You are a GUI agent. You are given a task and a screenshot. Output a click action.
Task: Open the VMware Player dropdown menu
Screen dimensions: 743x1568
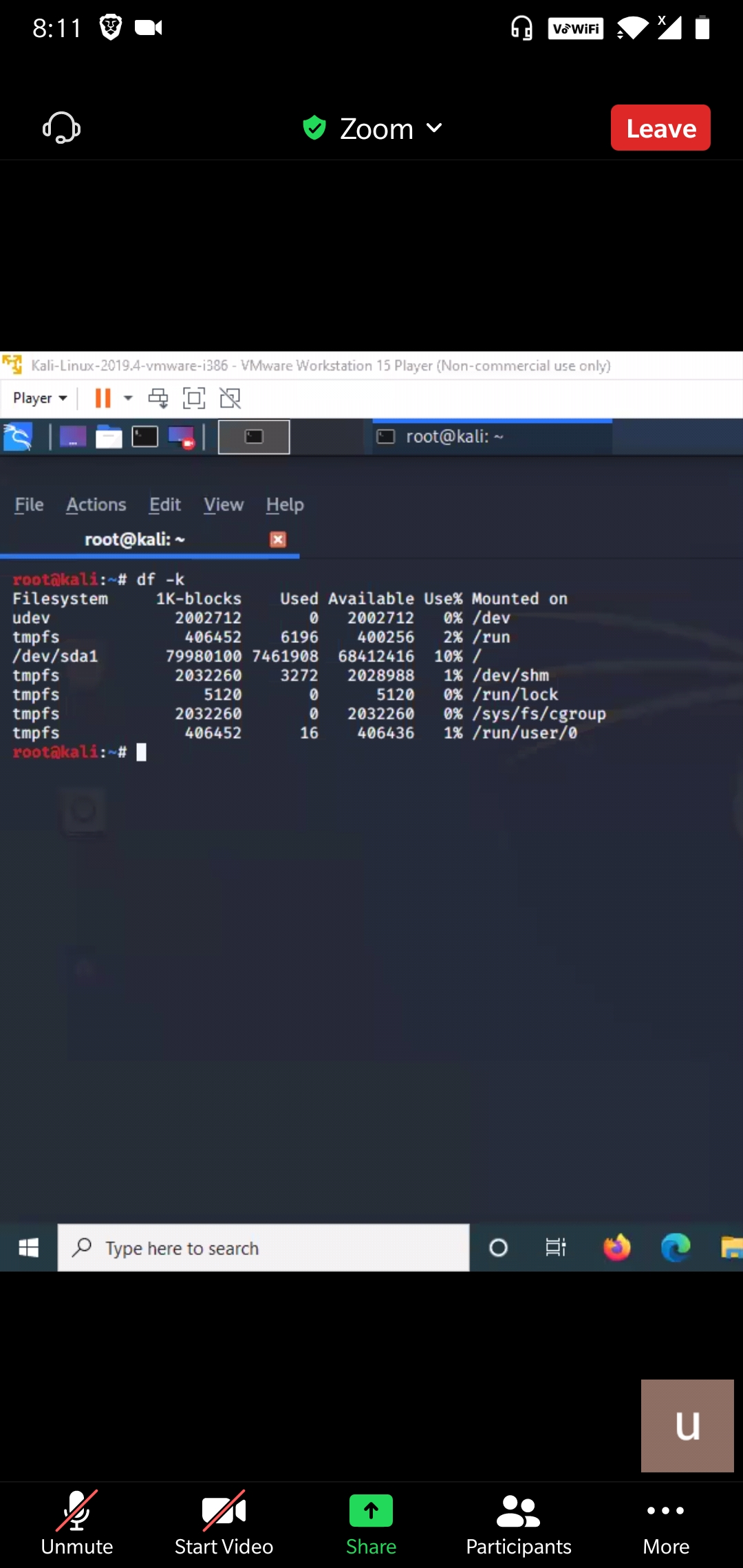pyautogui.click(x=40, y=398)
